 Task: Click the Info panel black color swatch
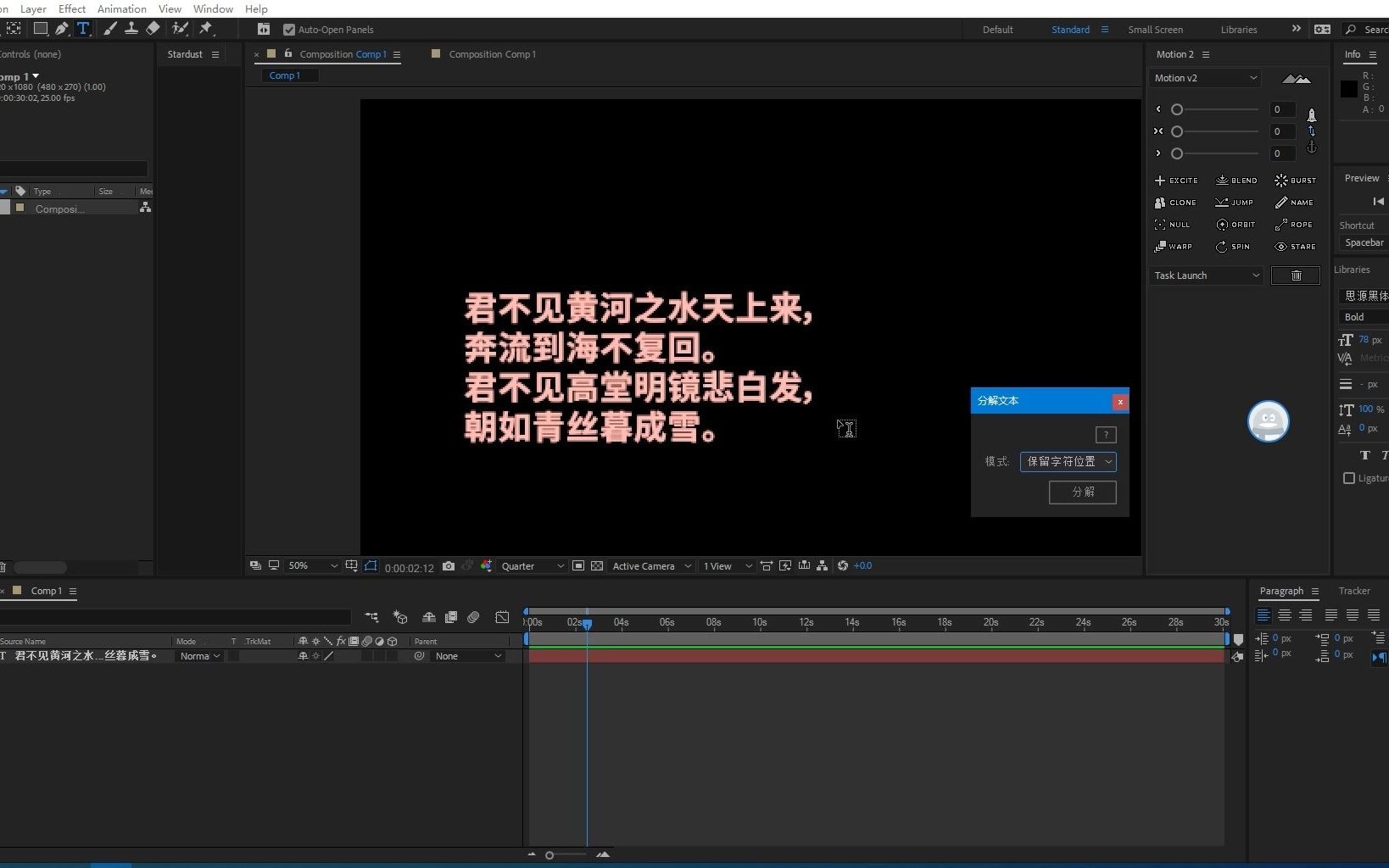click(1349, 89)
